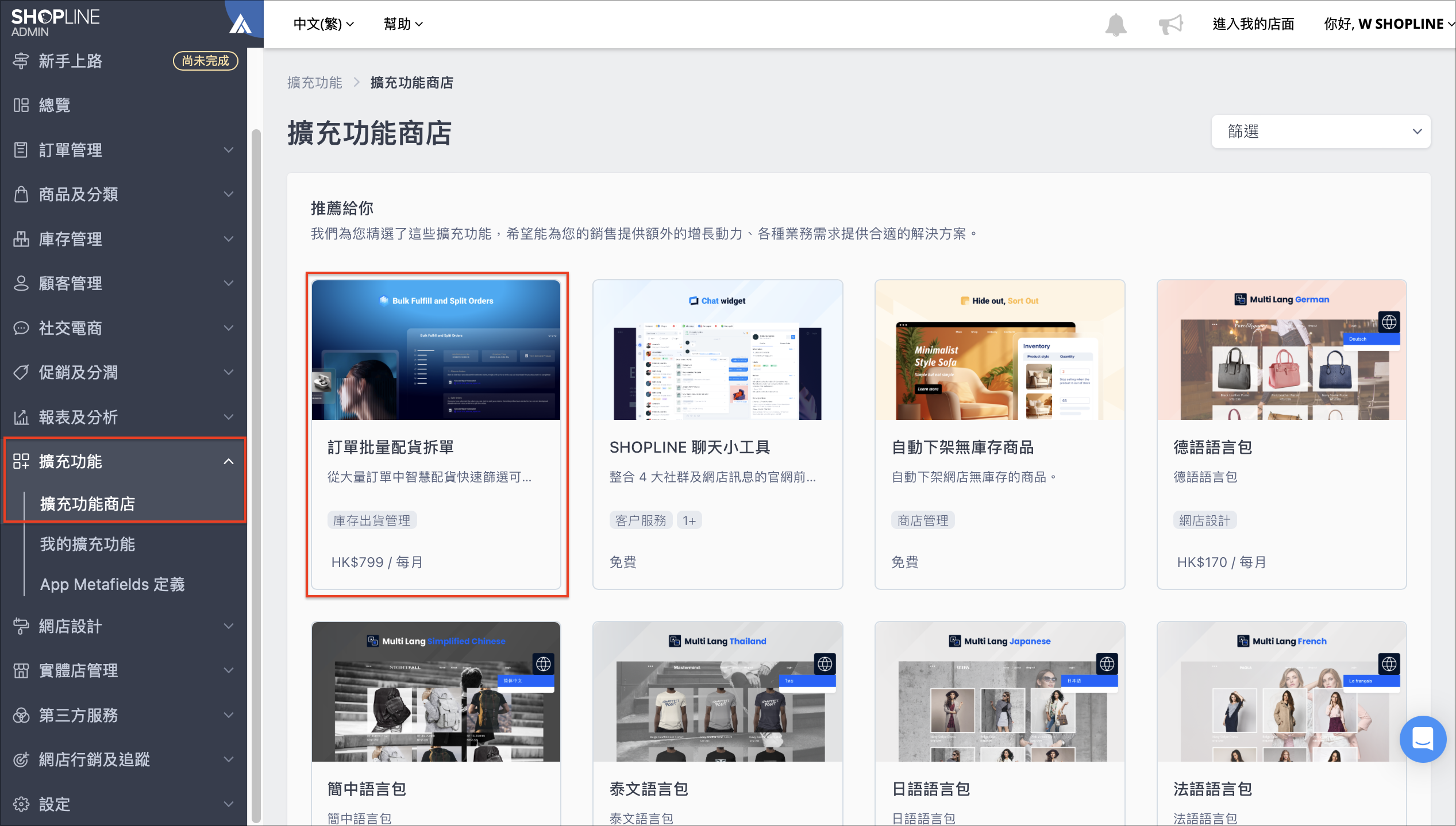Open 網店設計 sidebar menu
Screen dimensions: 1456x826
[124, 626]
